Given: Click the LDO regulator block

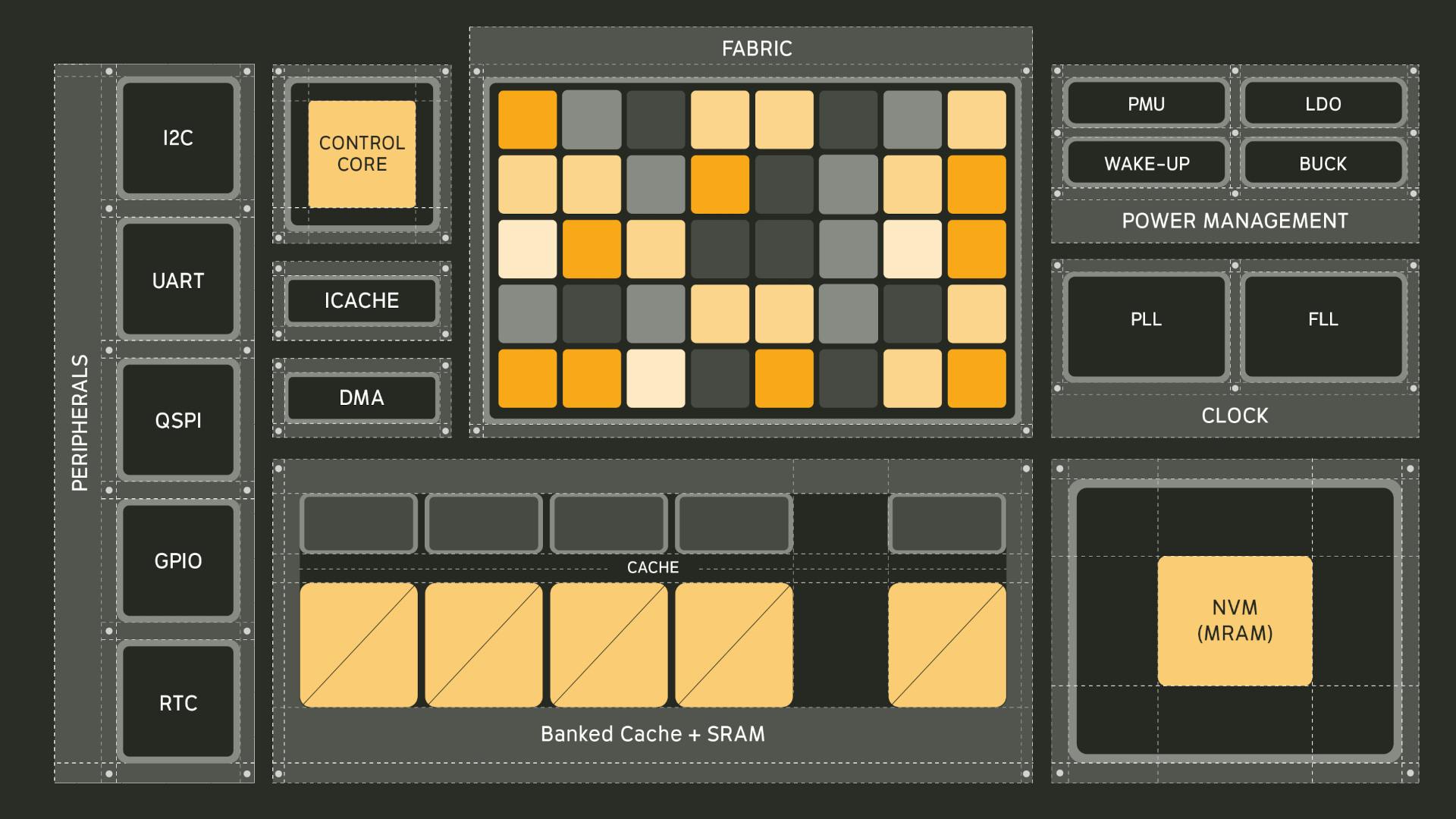Looking at the screenshot, I should pos(1323,104).
